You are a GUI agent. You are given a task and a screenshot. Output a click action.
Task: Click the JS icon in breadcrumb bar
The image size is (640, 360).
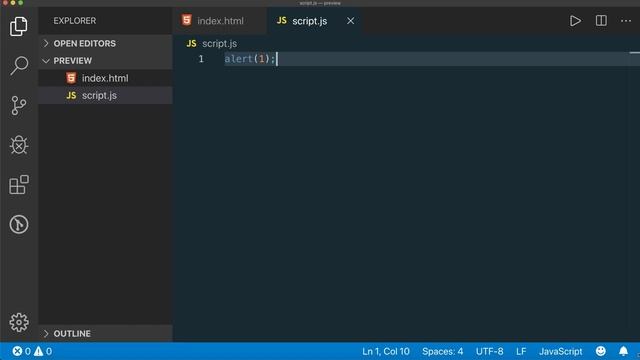click(191, 43)
